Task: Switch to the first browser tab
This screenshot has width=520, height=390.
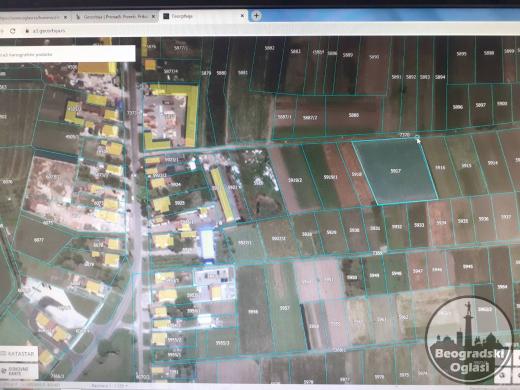Action: tap(33, 17)
